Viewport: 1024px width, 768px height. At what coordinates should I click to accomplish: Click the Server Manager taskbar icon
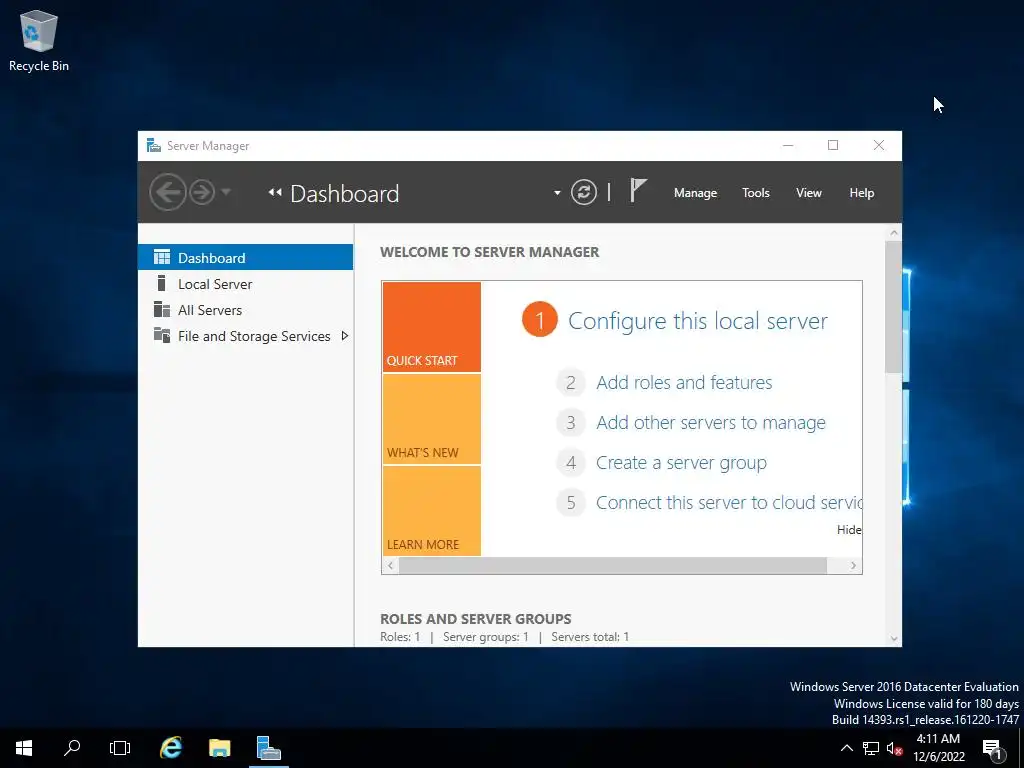268,748
